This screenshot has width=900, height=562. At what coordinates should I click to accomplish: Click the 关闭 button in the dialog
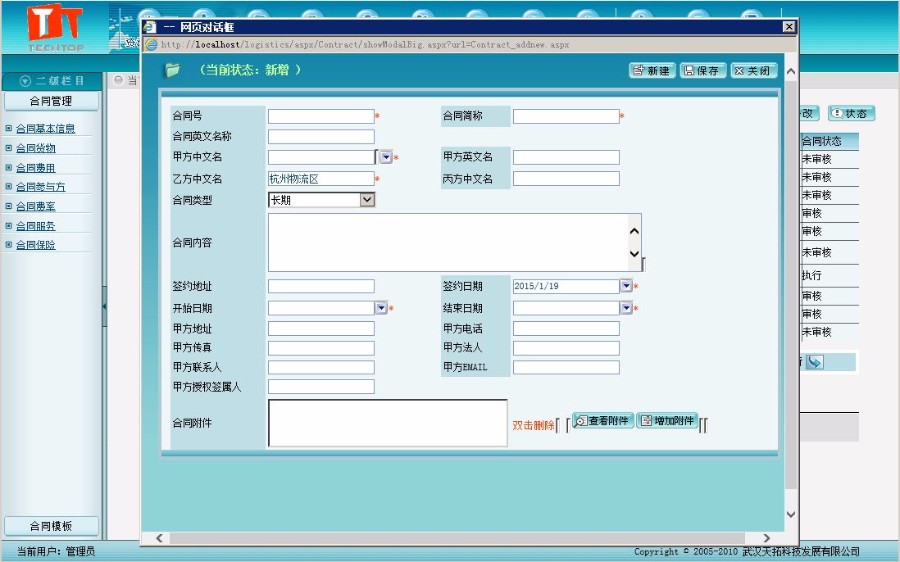pyautogui.click(x=753, y=71)
